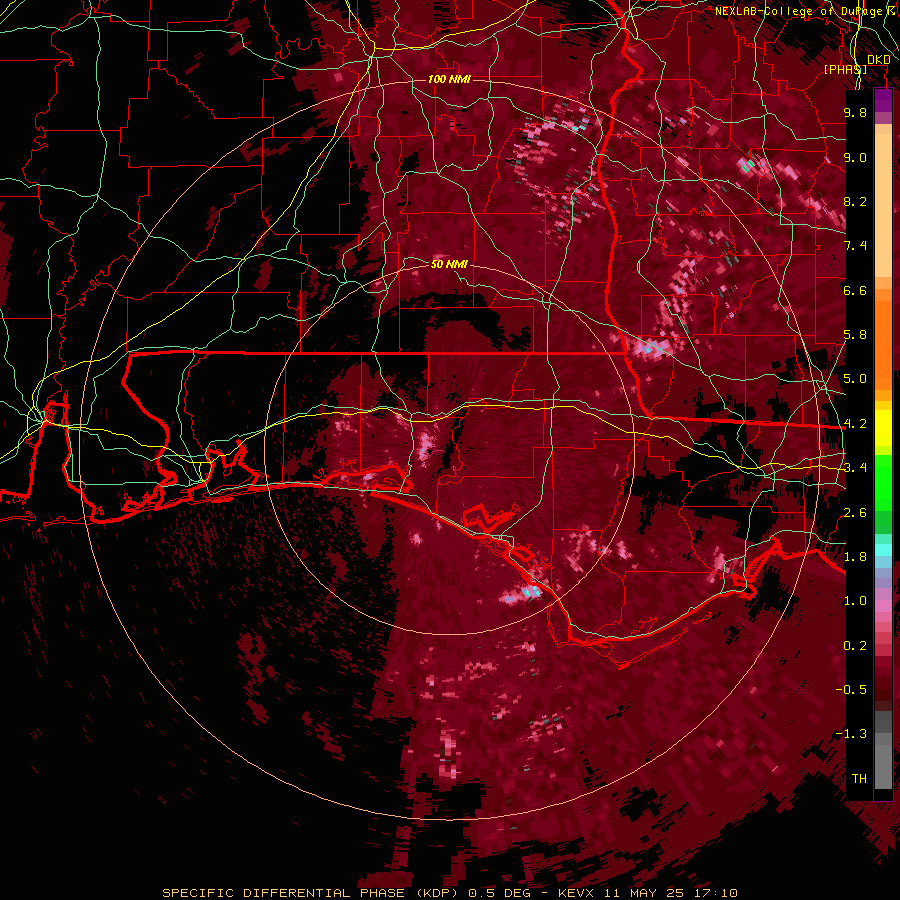Select the 2.6 value on color scale
The image size is (900, 900).
click(855, 513)
